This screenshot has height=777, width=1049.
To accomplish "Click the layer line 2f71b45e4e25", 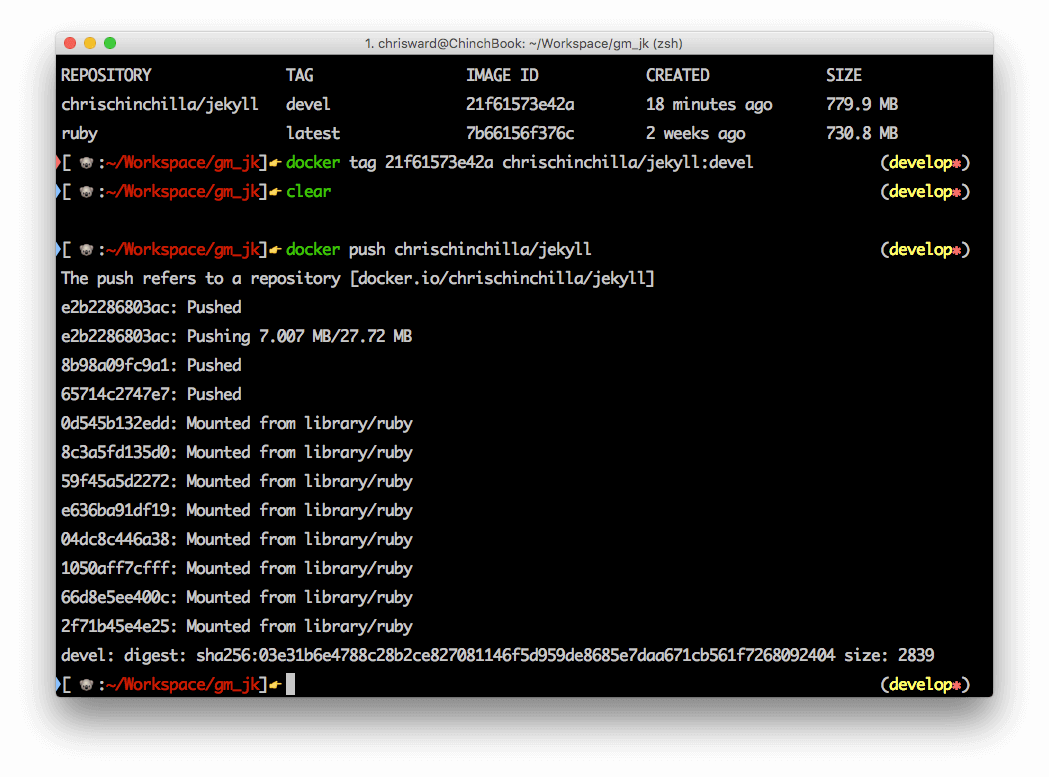I will pos(236,626).
